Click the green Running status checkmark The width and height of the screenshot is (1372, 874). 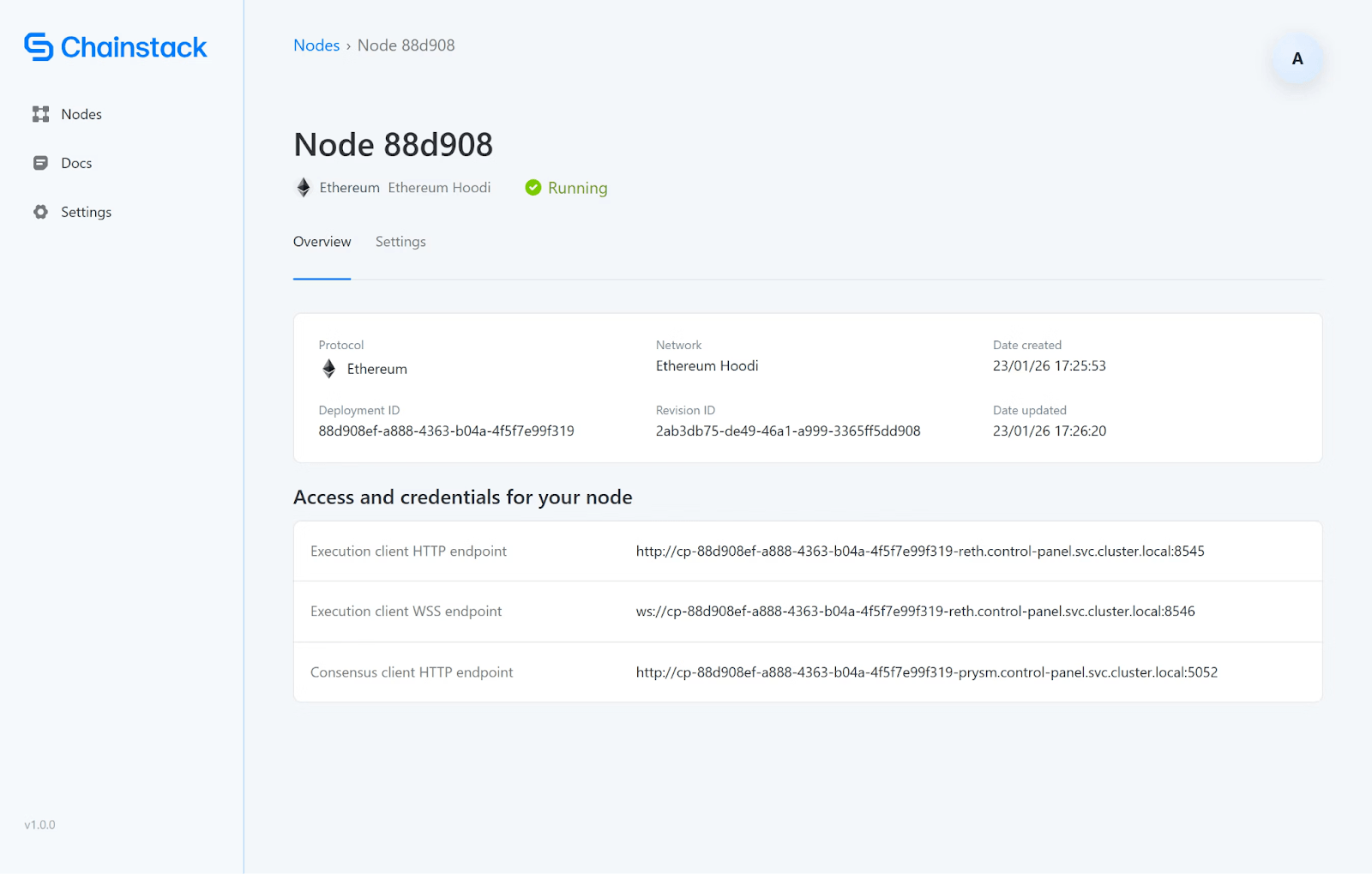click(x=533, y=188)
